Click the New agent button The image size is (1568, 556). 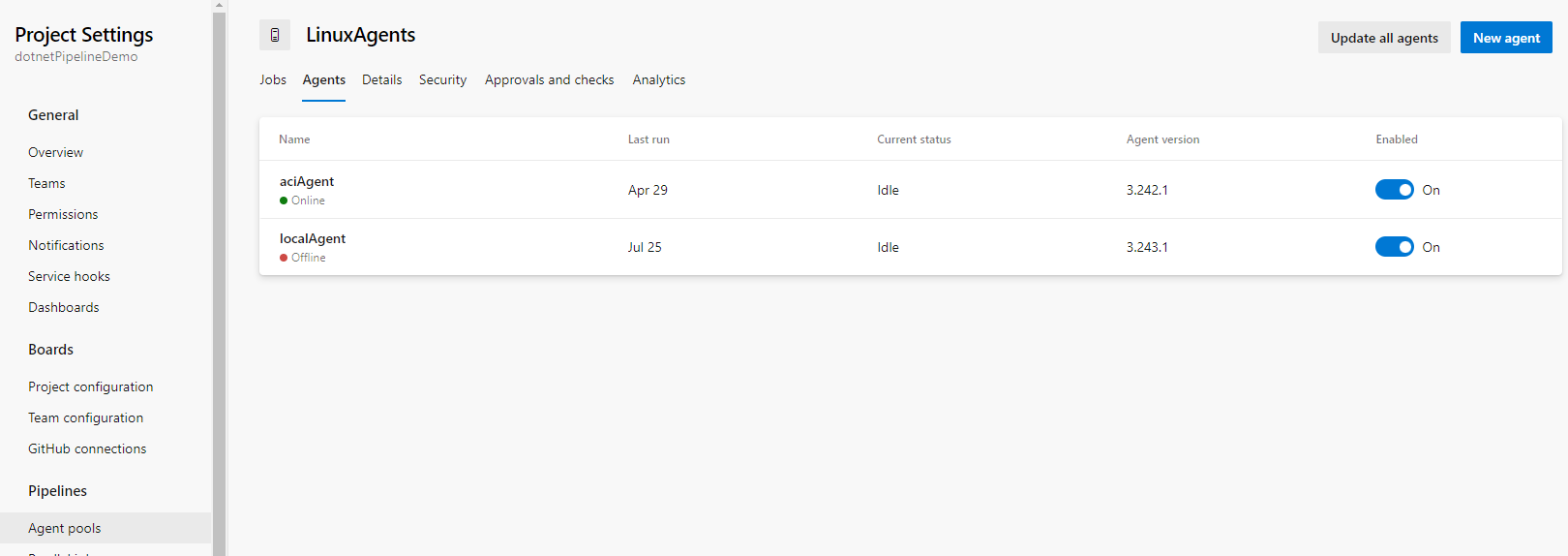pyautogui.click(x=1506, y=38)
